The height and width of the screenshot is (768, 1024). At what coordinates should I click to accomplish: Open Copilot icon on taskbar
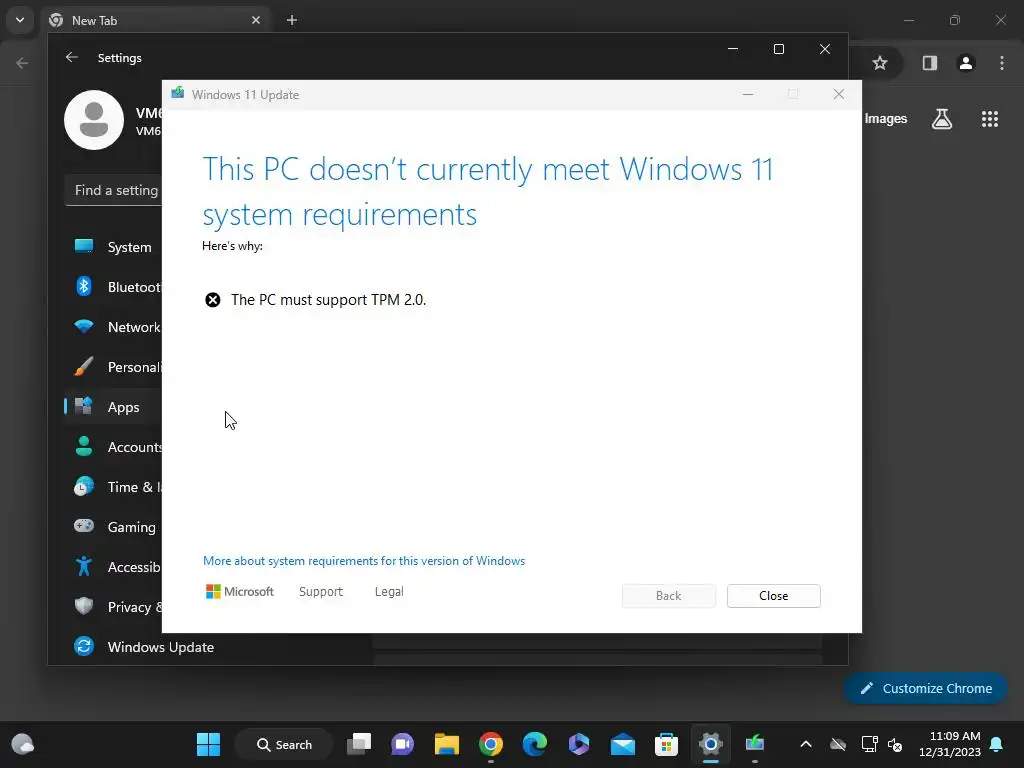click(x=579, y=744)
